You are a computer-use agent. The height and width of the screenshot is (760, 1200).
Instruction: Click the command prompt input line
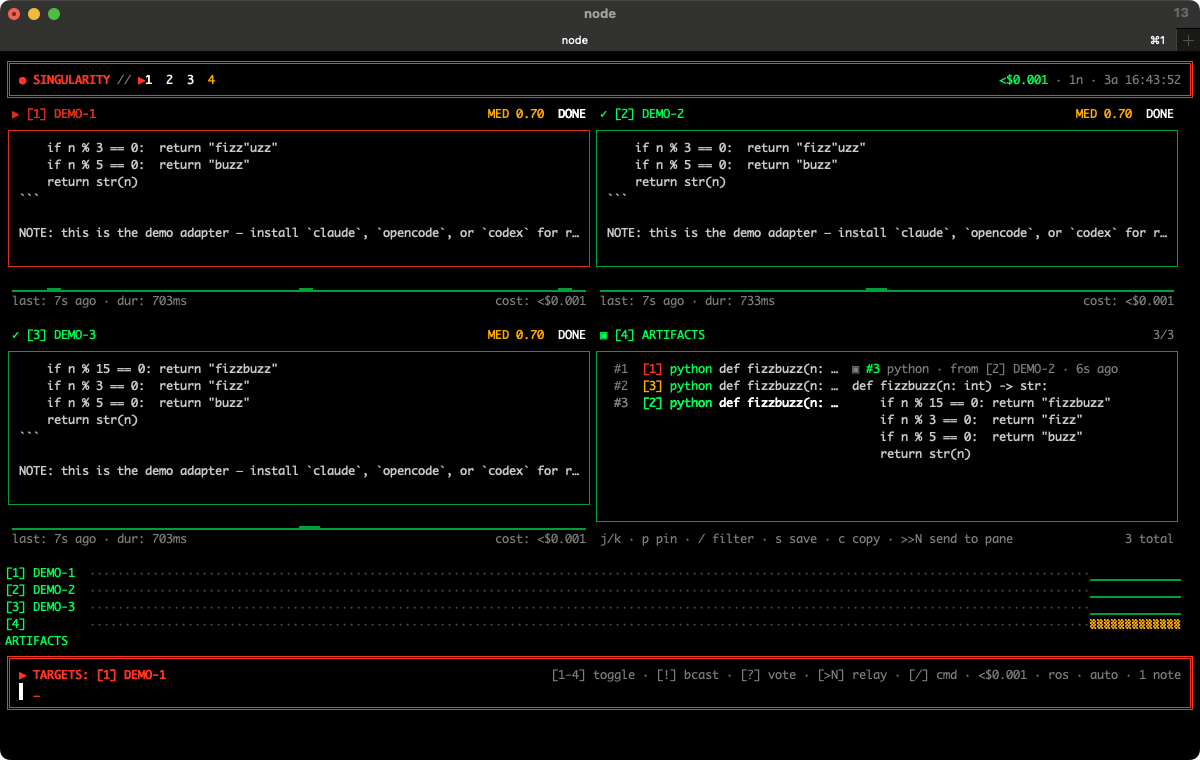[600, 692]
